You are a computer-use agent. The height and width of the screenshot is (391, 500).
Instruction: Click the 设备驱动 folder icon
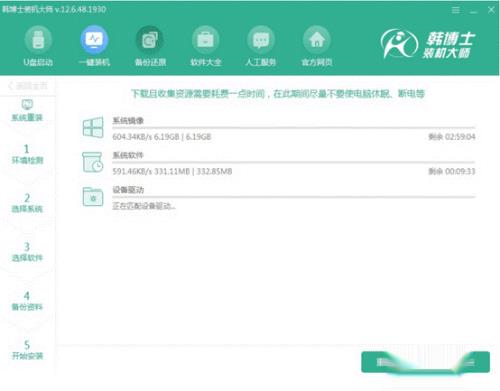(93, 196)
